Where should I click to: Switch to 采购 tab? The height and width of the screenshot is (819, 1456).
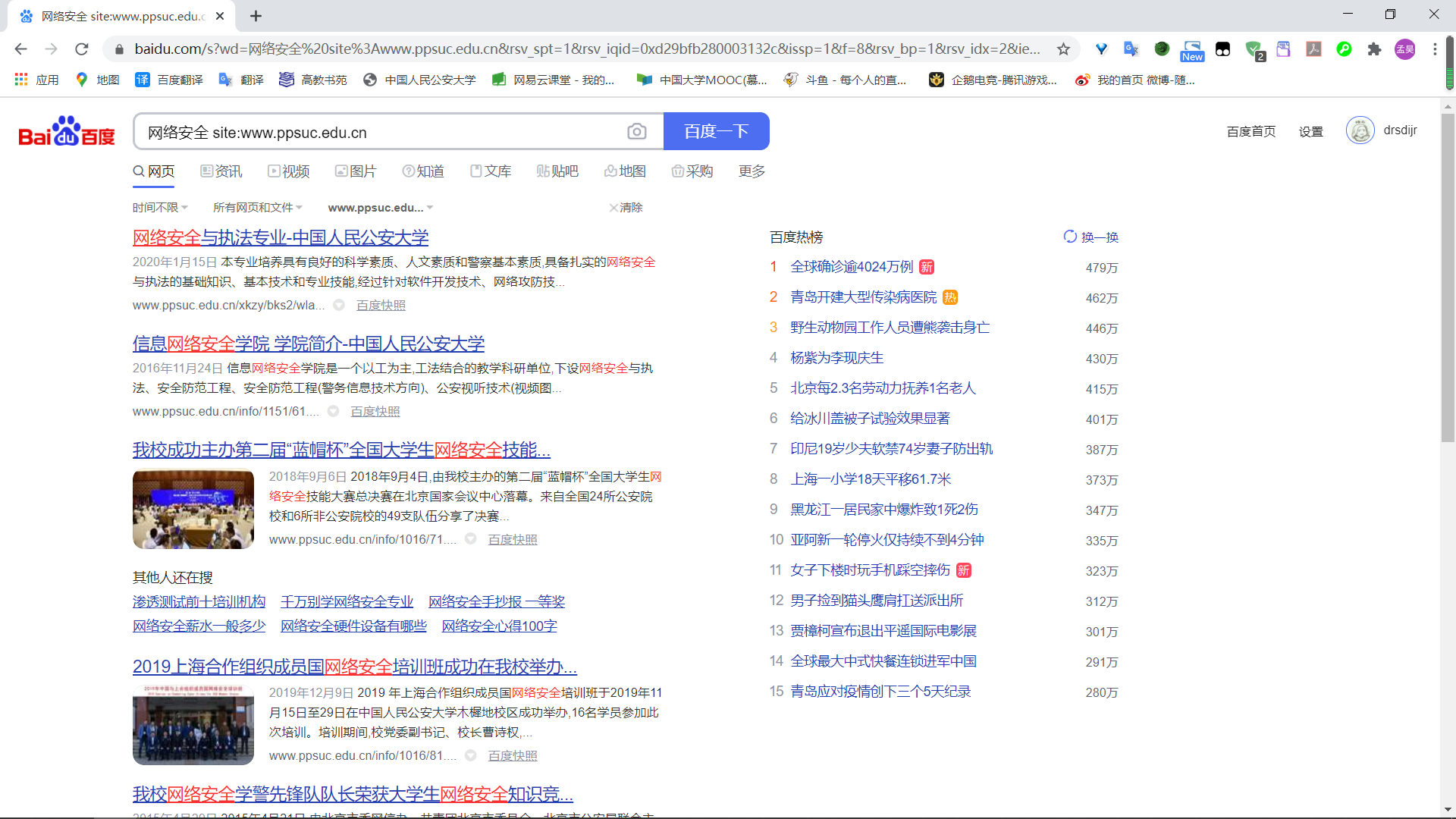[692, 171]
